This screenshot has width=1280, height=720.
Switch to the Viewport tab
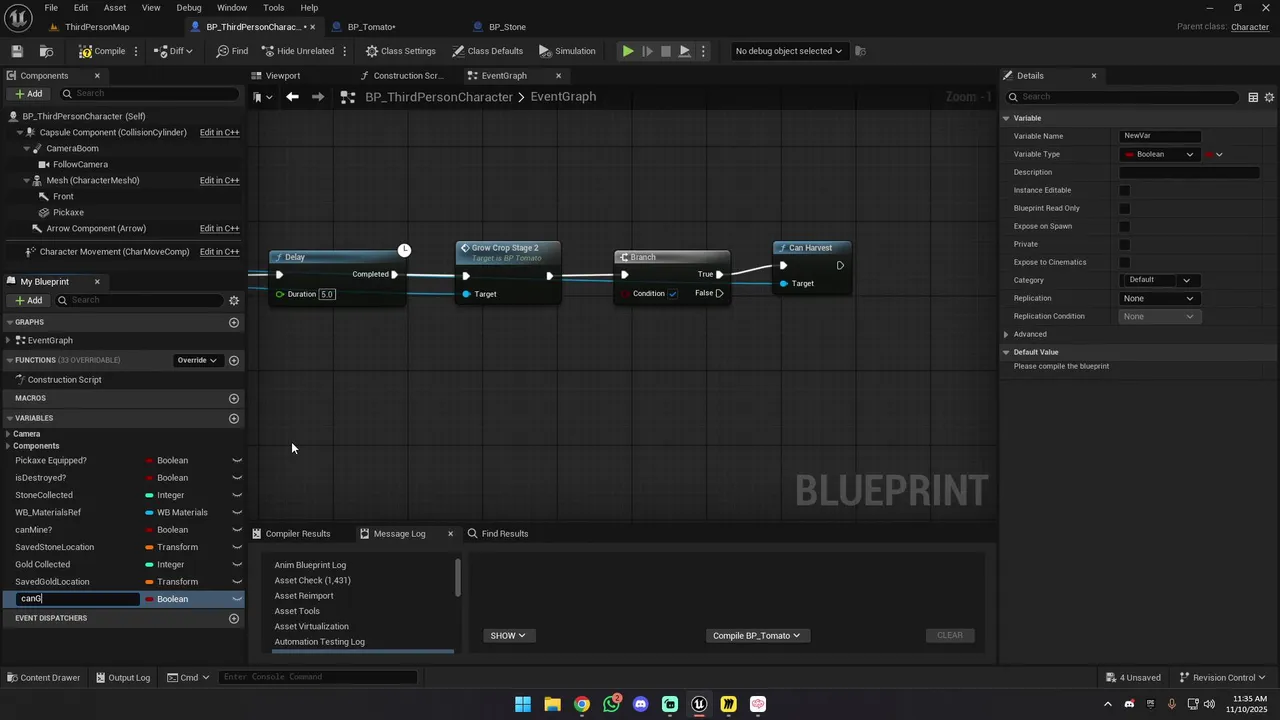[x=283, y=76]
